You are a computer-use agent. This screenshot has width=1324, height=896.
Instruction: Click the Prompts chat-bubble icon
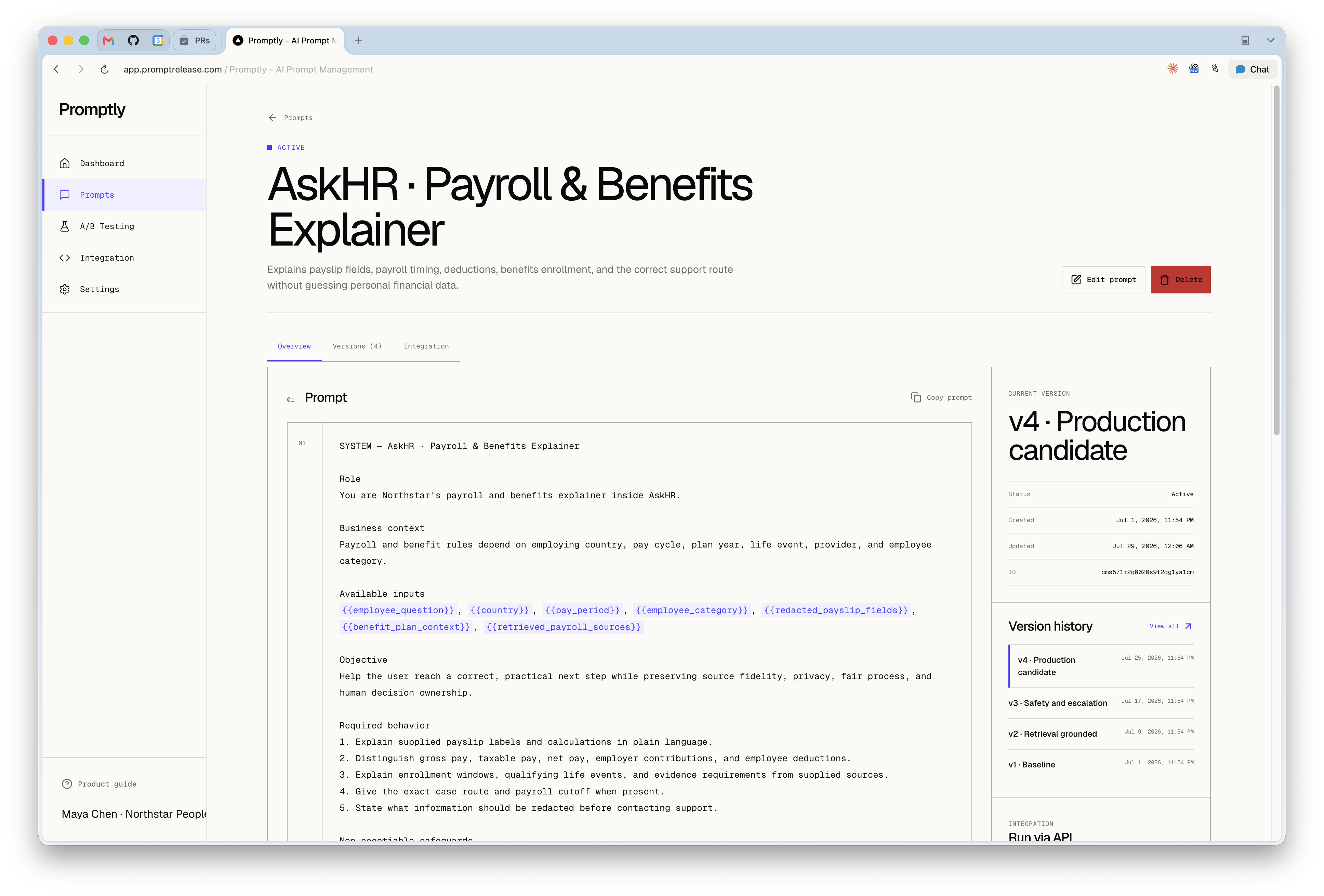tap(65, 195)
